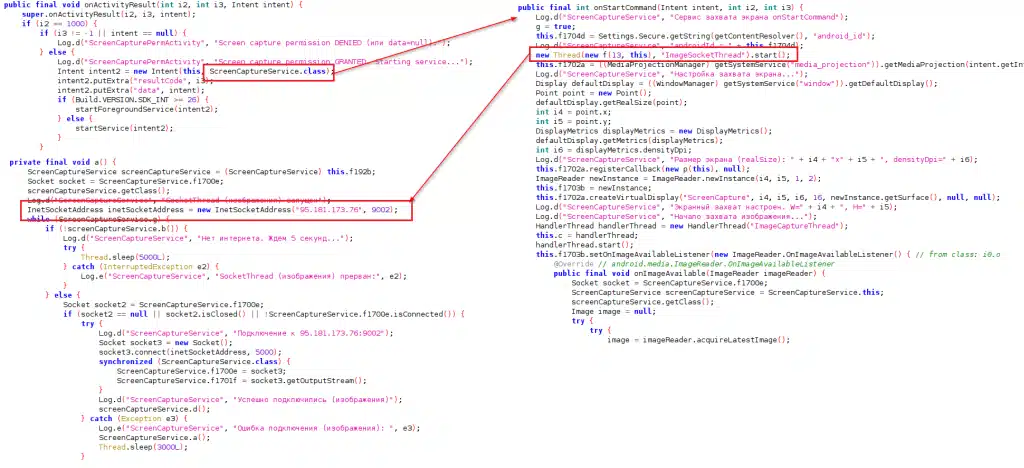Click the 'DisplayMetrics displayMetrics = new DisplayMetrics();' line

(x=653, y=131)
